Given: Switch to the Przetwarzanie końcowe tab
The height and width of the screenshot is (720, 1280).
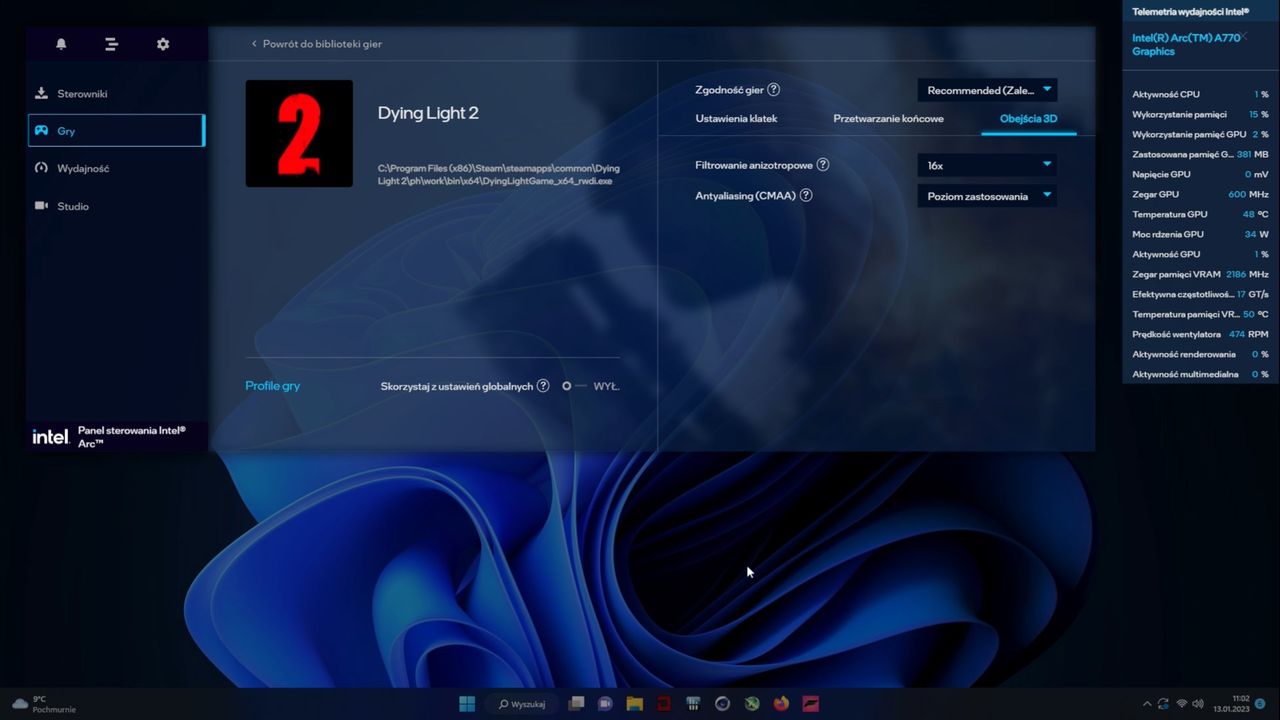Looking at the screenshot, I should (888, 118).
